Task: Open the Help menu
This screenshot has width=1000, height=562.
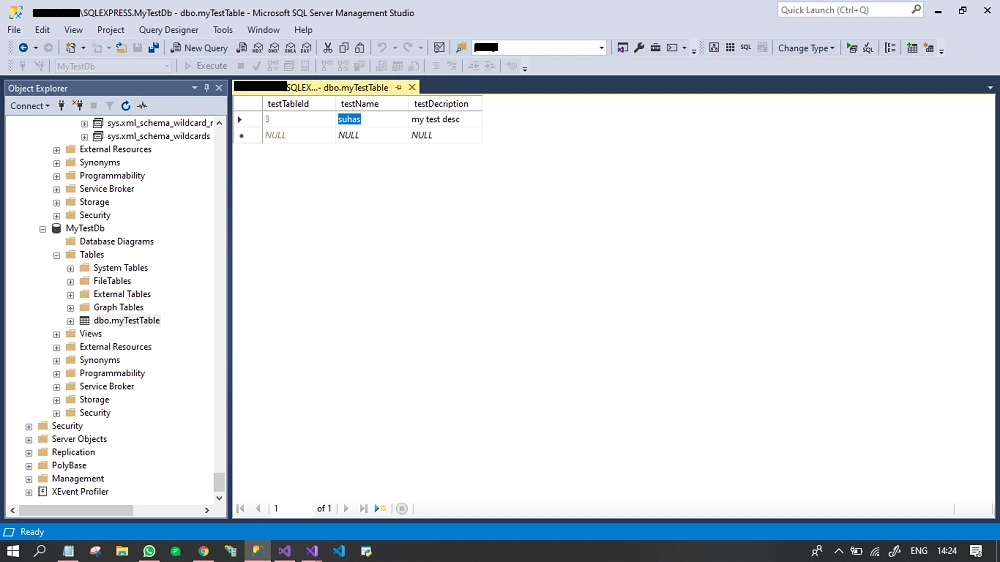Action: click(303, 30)
